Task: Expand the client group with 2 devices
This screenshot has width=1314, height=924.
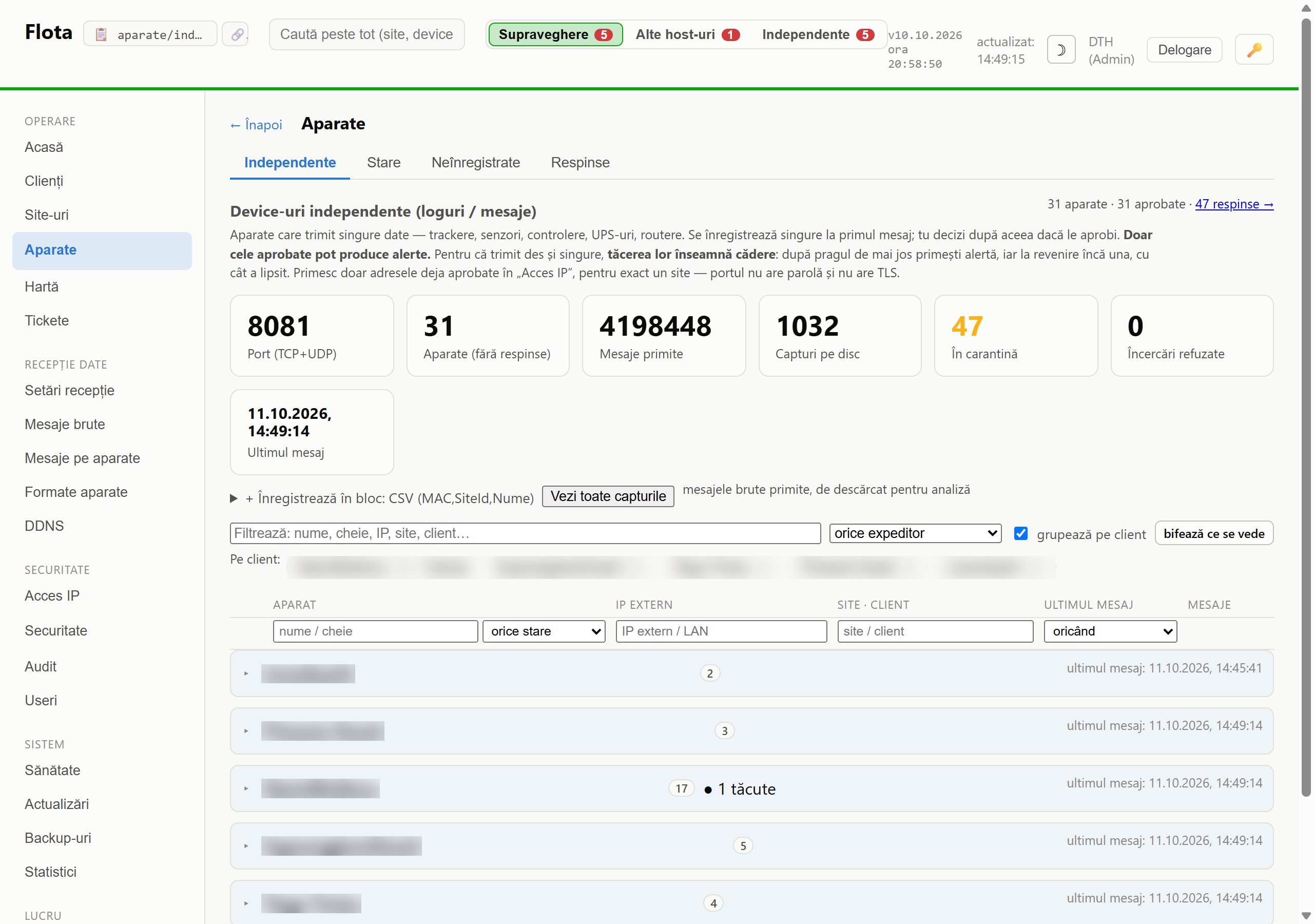Action: pyautogui.click(x=751, y=673)
